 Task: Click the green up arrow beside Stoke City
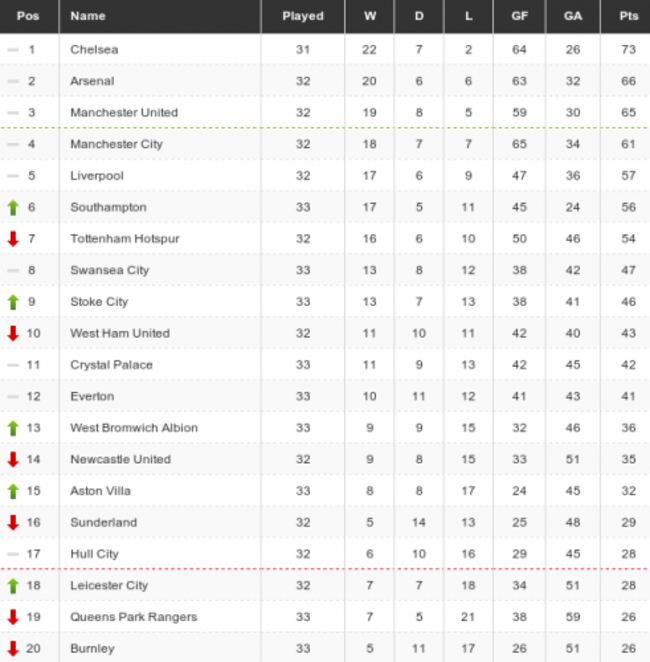pyautogui.click(x=13, y=302)
